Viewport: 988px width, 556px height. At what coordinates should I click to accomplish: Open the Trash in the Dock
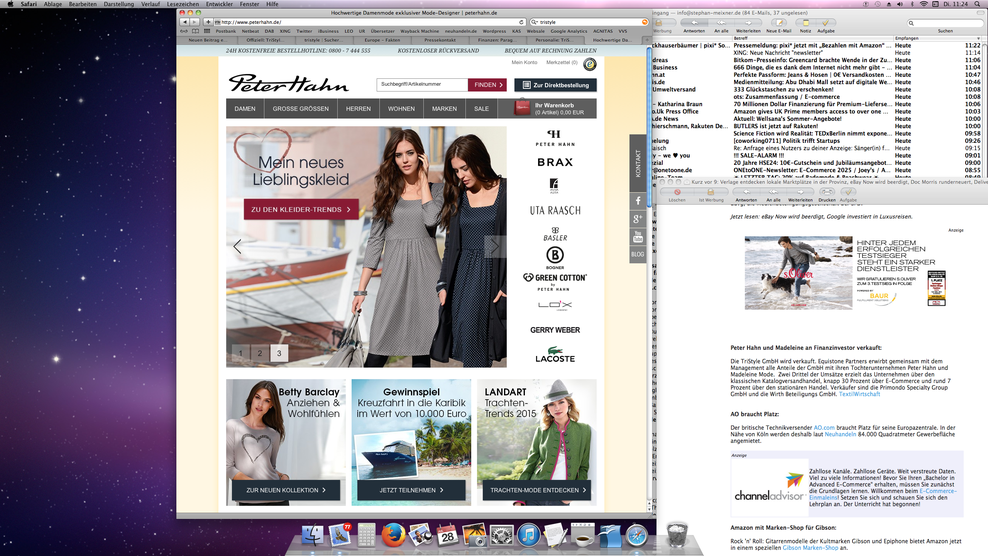pyautogui.click(x=677, y=534)
